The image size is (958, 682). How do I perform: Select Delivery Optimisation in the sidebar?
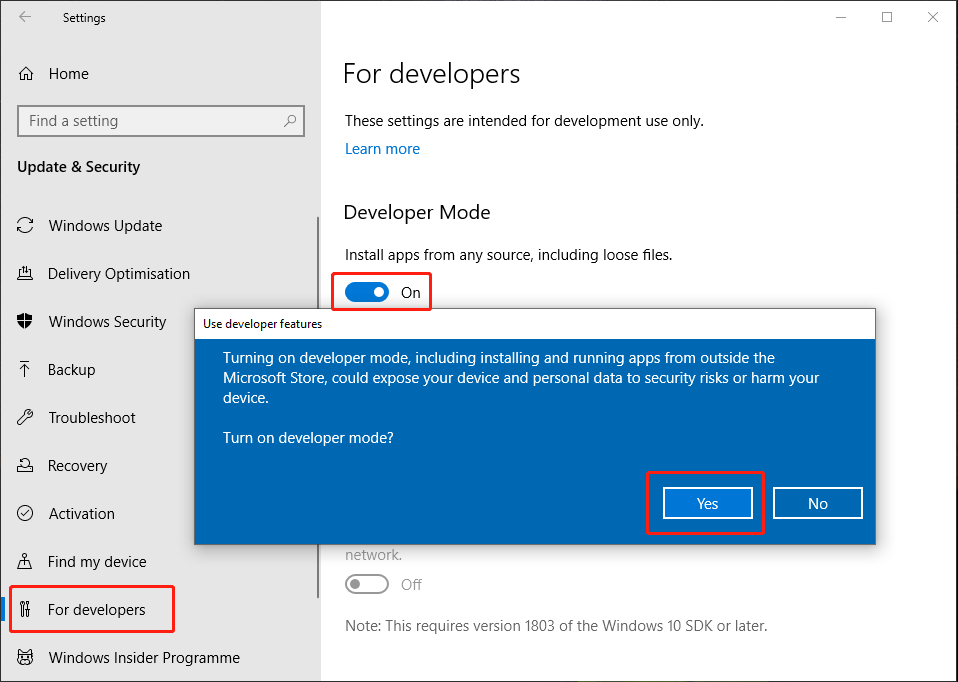click(x=120, y=274)
